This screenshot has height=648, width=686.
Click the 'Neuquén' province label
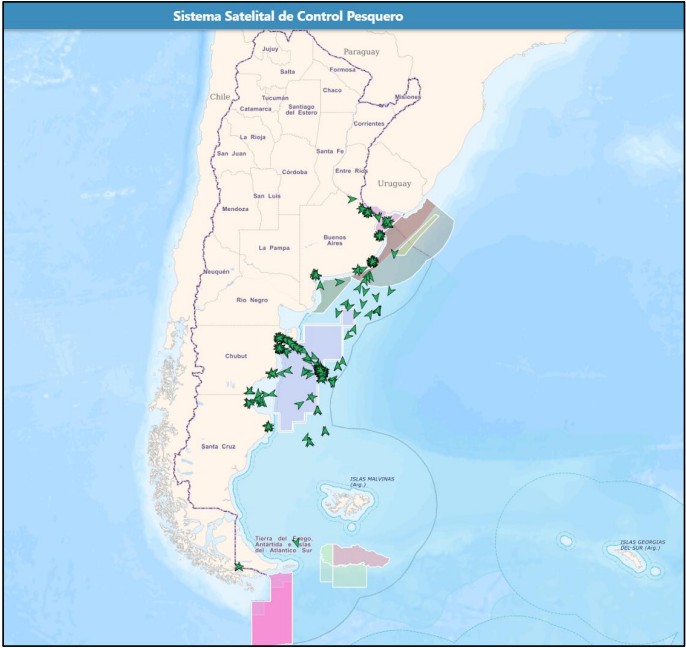(x=216, y=272)
